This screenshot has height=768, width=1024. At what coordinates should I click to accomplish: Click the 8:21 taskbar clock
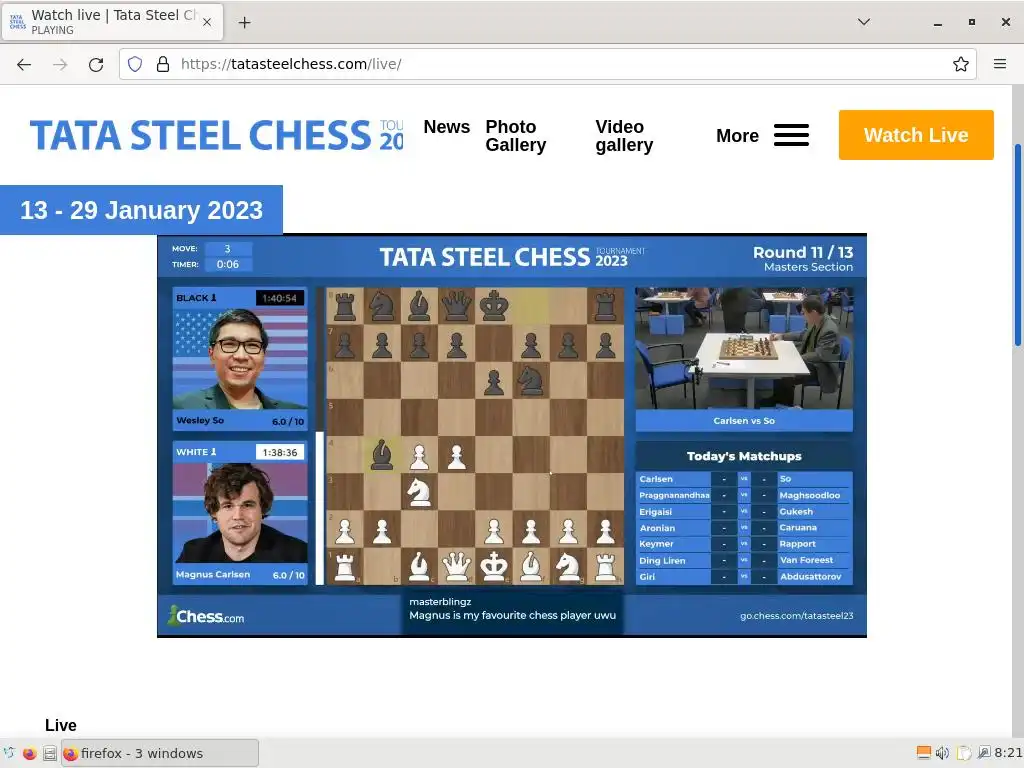click(x=1008, y=754)
